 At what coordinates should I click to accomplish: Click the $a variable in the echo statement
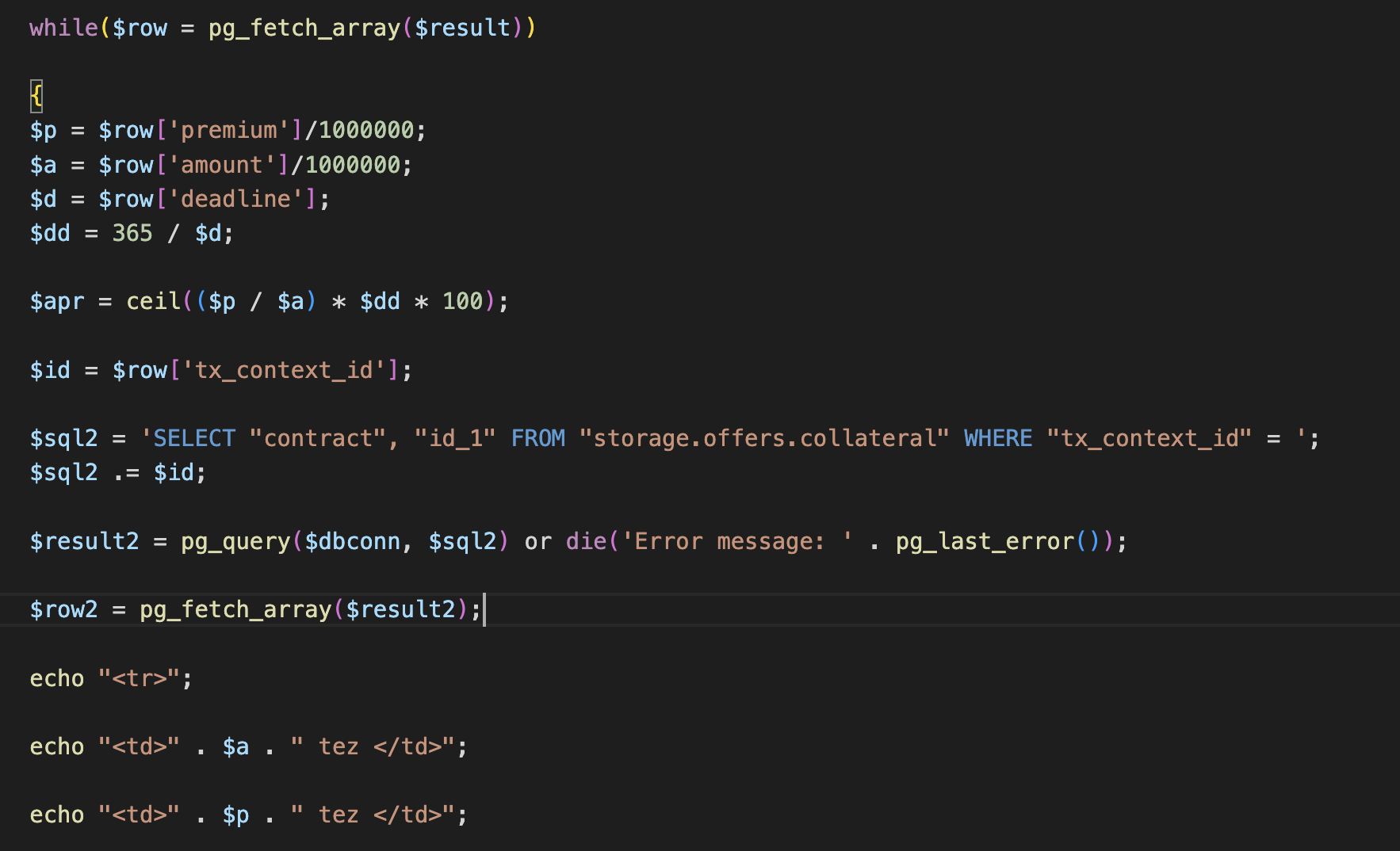[235, 746]
